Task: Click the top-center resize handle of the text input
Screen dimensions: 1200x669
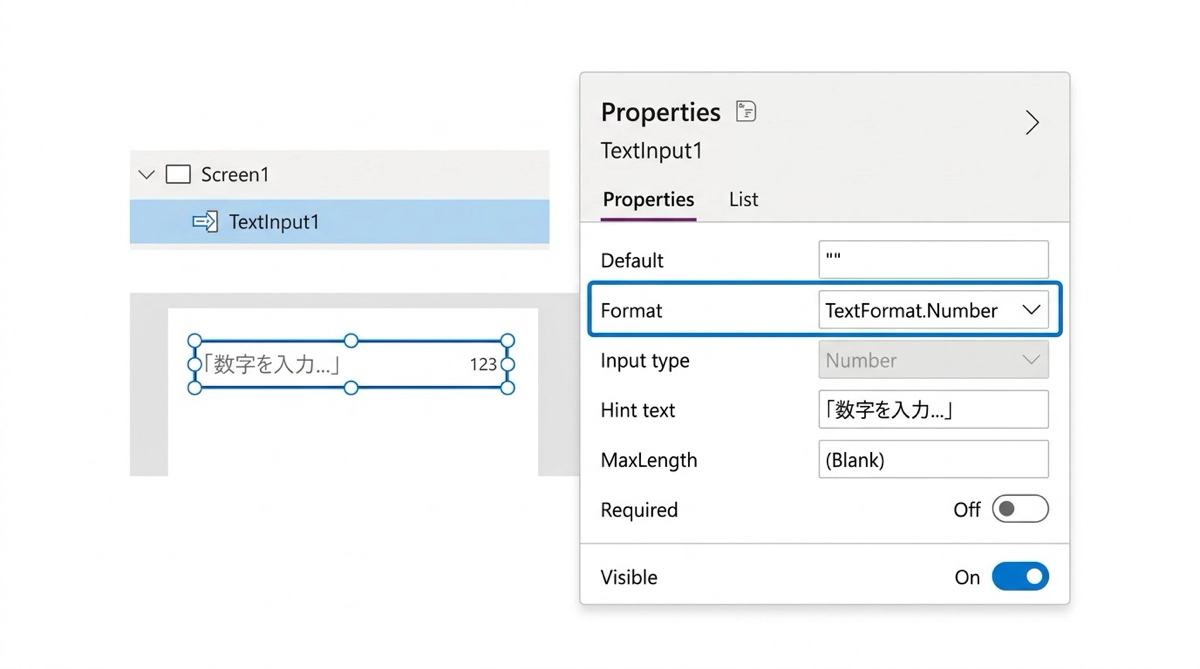Action: 351,341
